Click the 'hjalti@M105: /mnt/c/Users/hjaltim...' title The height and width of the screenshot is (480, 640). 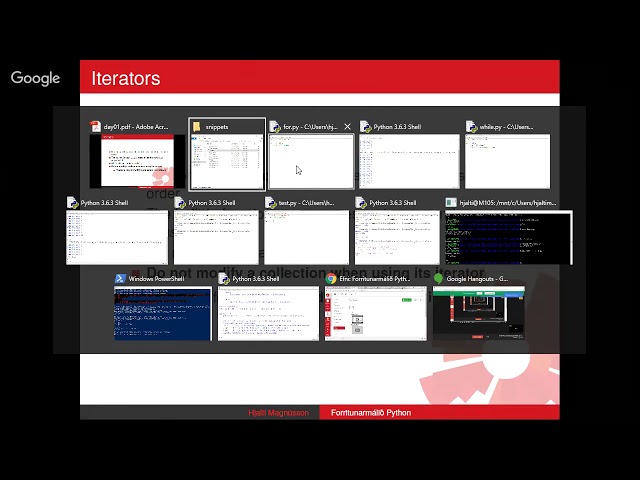508,203
